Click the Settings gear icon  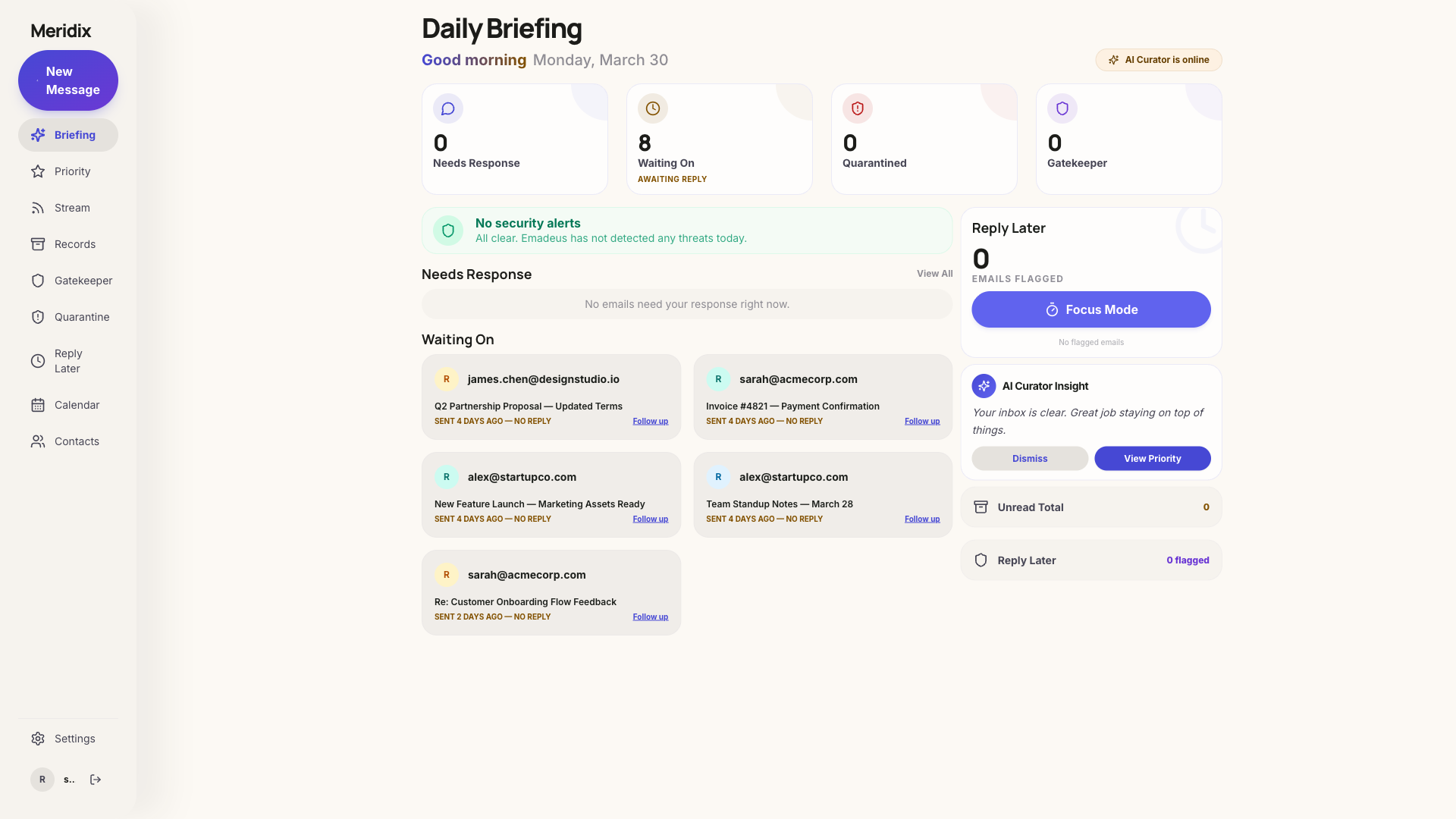pyautogui.click(x=38, y=739)
